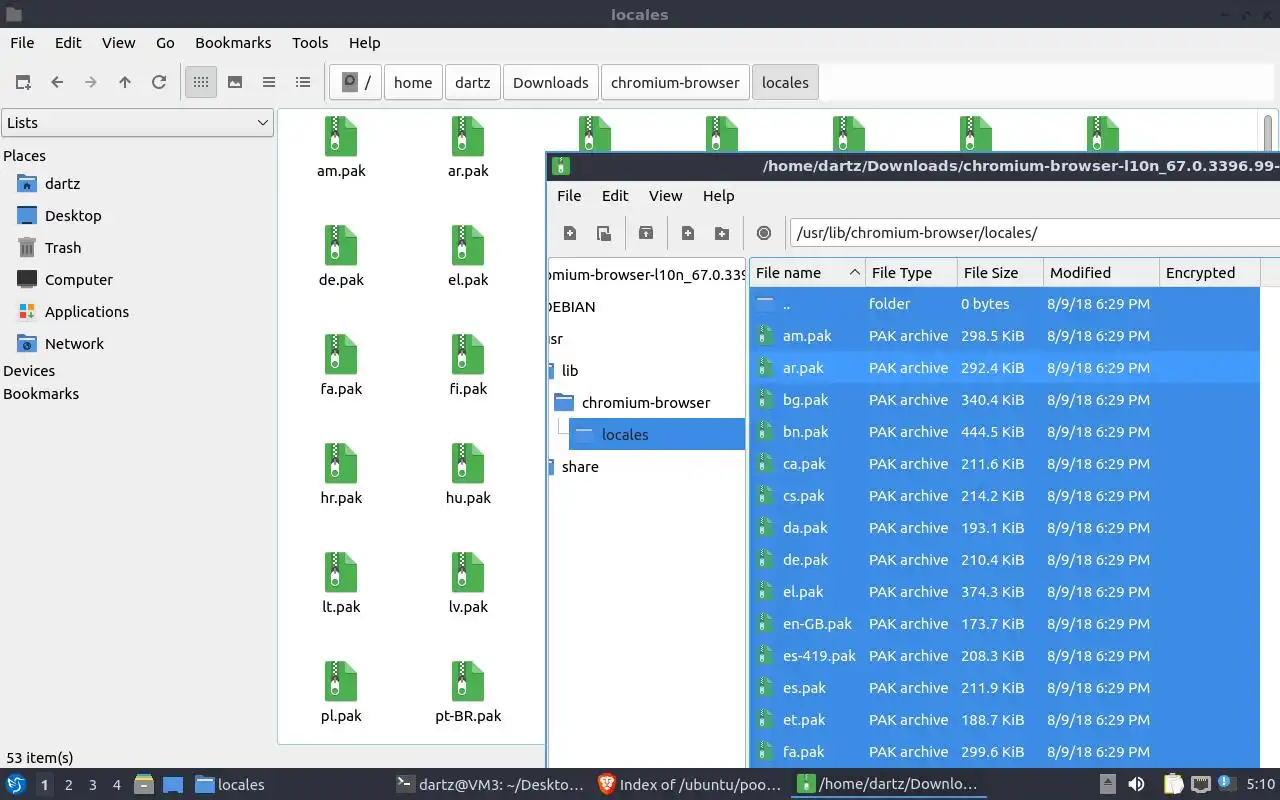Switch to thumbnail view mode
Image resolution: width=1280 pixels, height=800 pixels.
pyautogui.click(x=235, y=82)
